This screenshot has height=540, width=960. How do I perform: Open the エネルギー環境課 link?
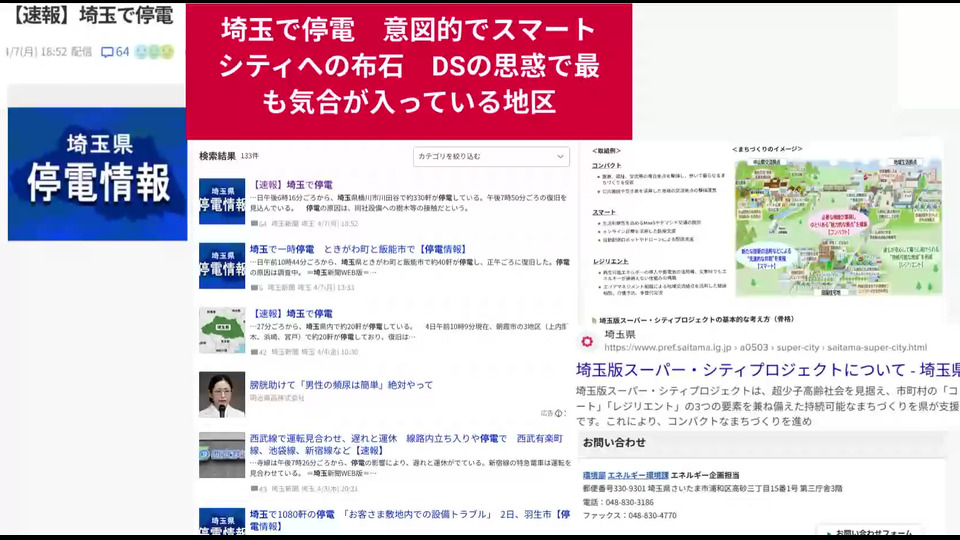pos(638,475)
